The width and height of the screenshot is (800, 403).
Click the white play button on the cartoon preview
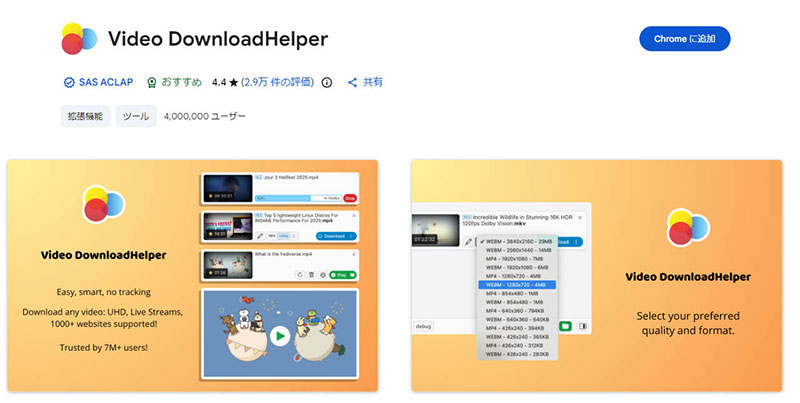click(x=280, y=336)
